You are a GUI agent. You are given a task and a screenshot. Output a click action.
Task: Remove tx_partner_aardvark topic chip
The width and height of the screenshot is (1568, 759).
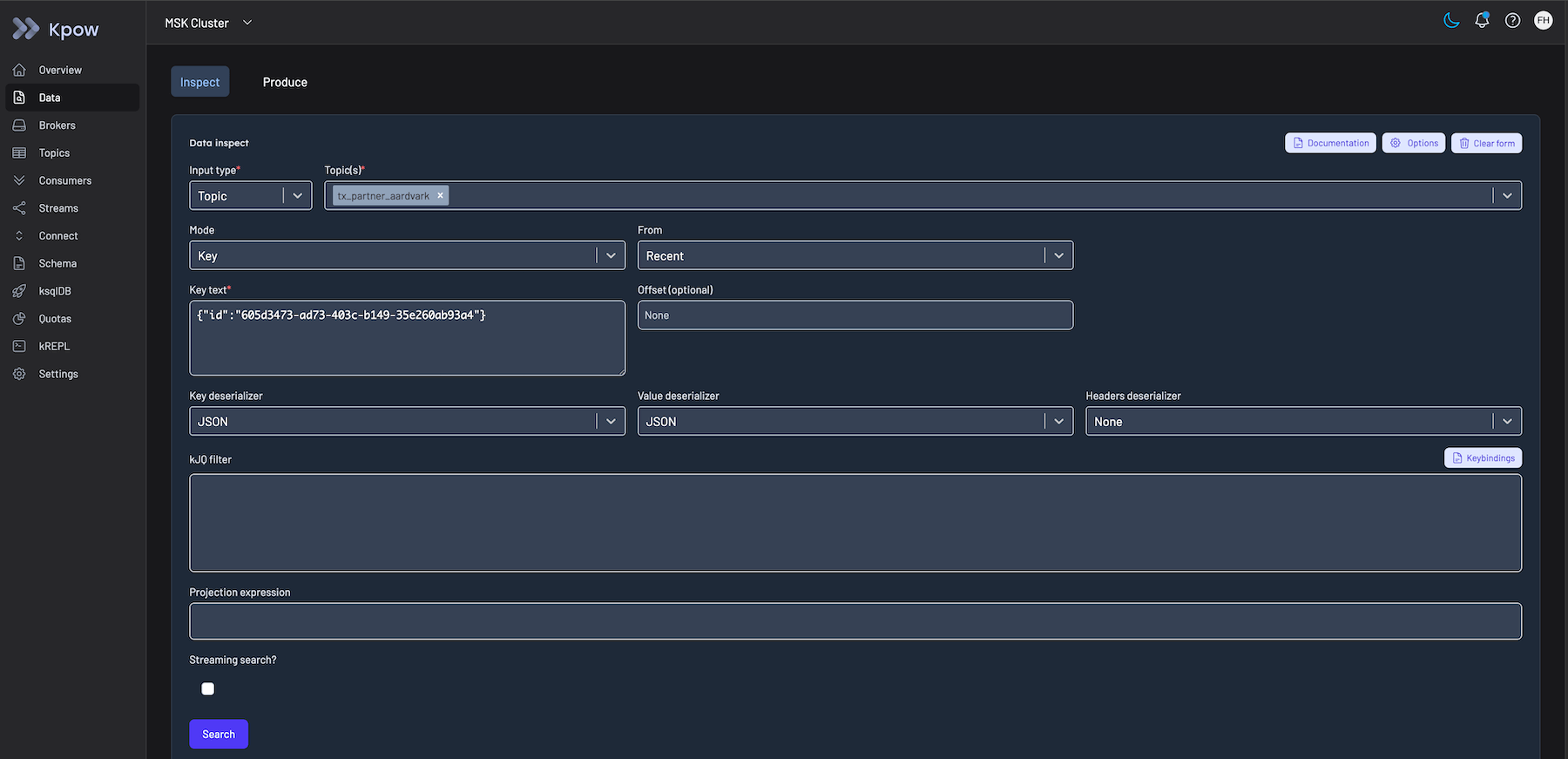tap(441, 195)
